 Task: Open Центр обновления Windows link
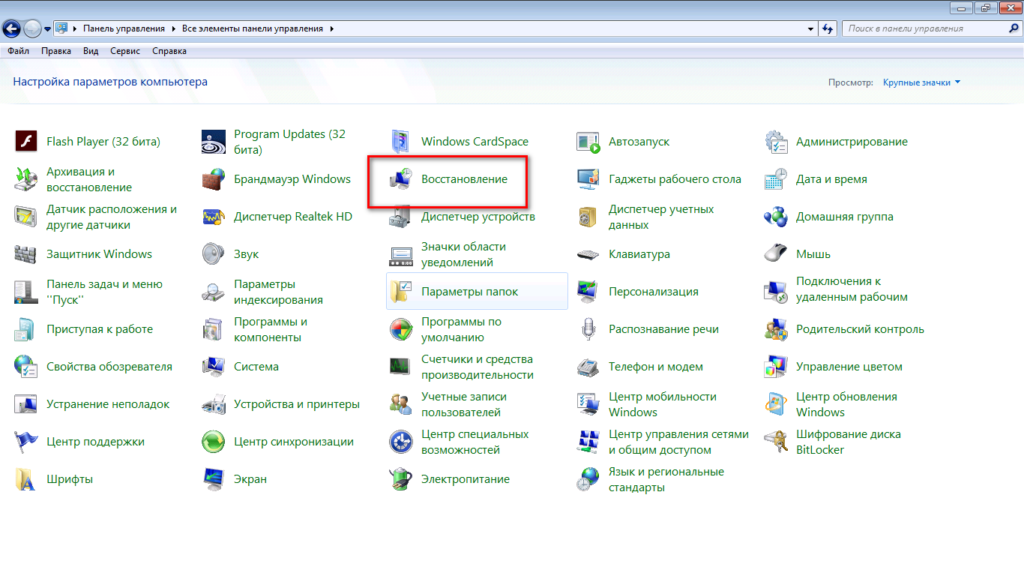tap(846, 404)
